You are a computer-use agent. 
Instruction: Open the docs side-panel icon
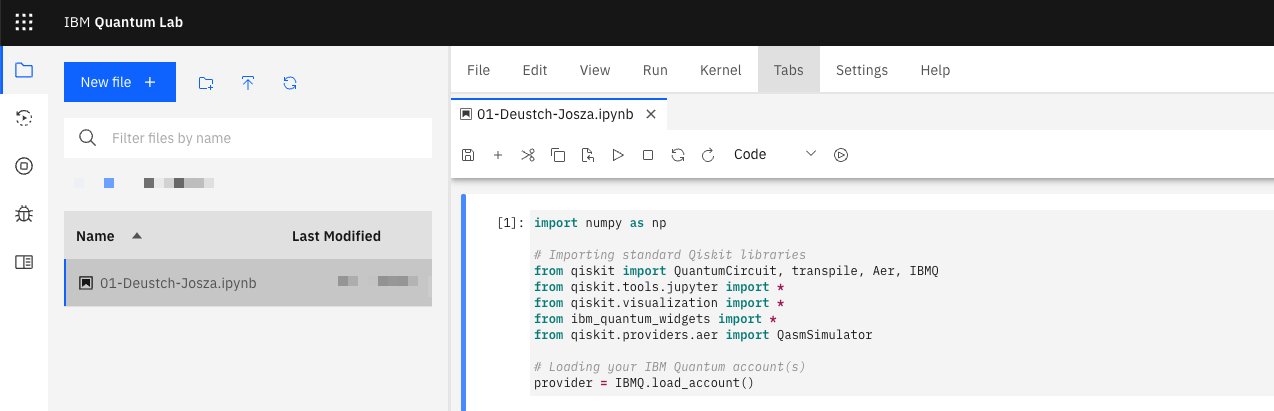tap(24, 262)
